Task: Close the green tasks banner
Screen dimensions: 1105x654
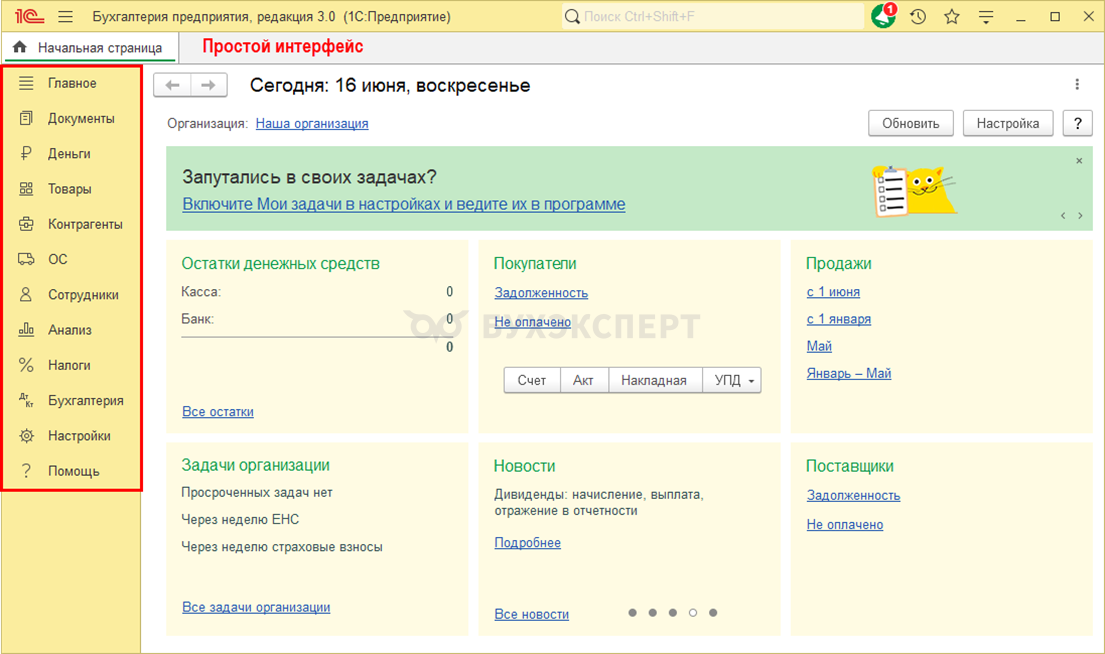Action: [x=1079, y=161]
